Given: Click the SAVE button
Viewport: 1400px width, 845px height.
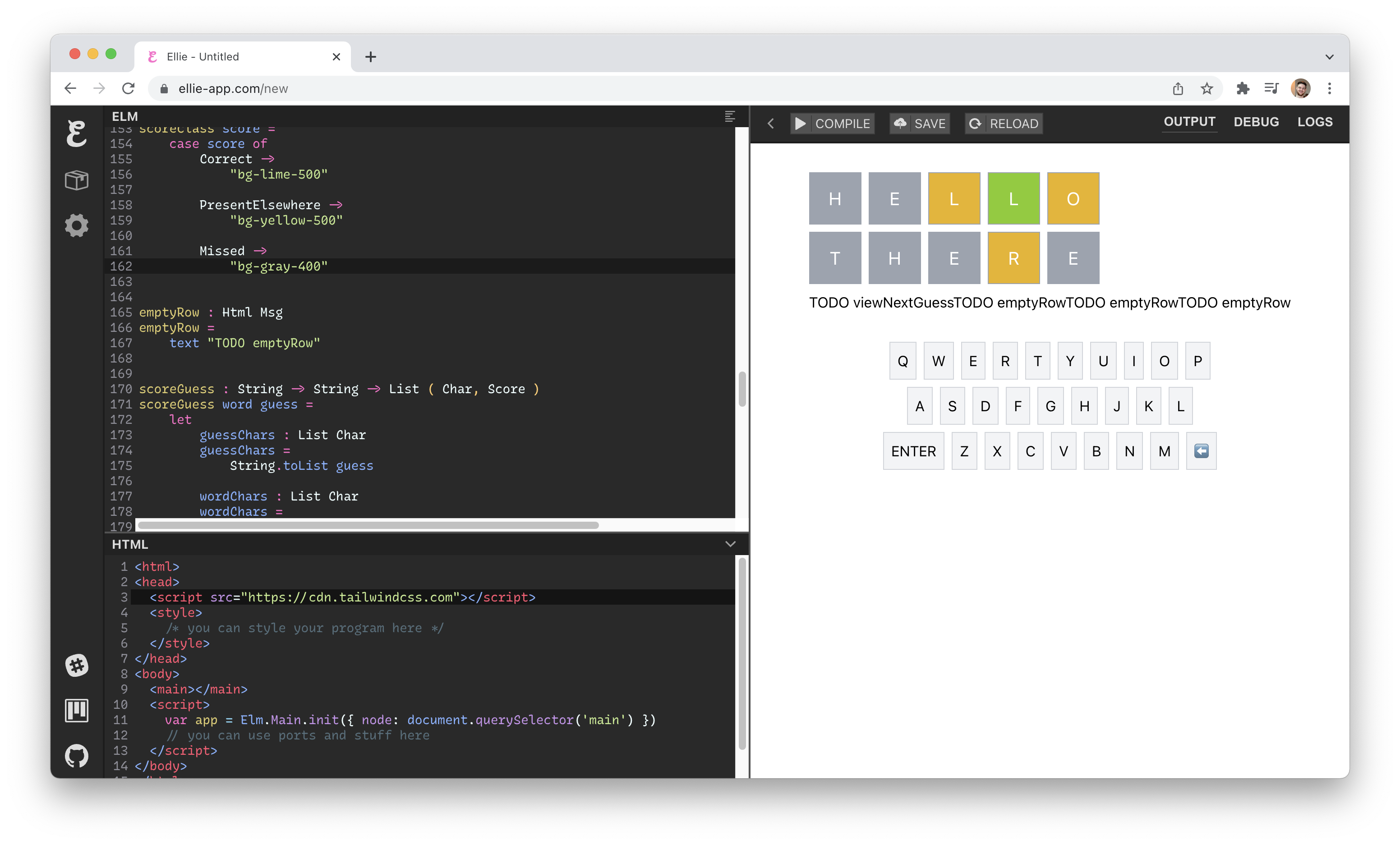Looking at the screenshot, I should click(x=920, y=123).
